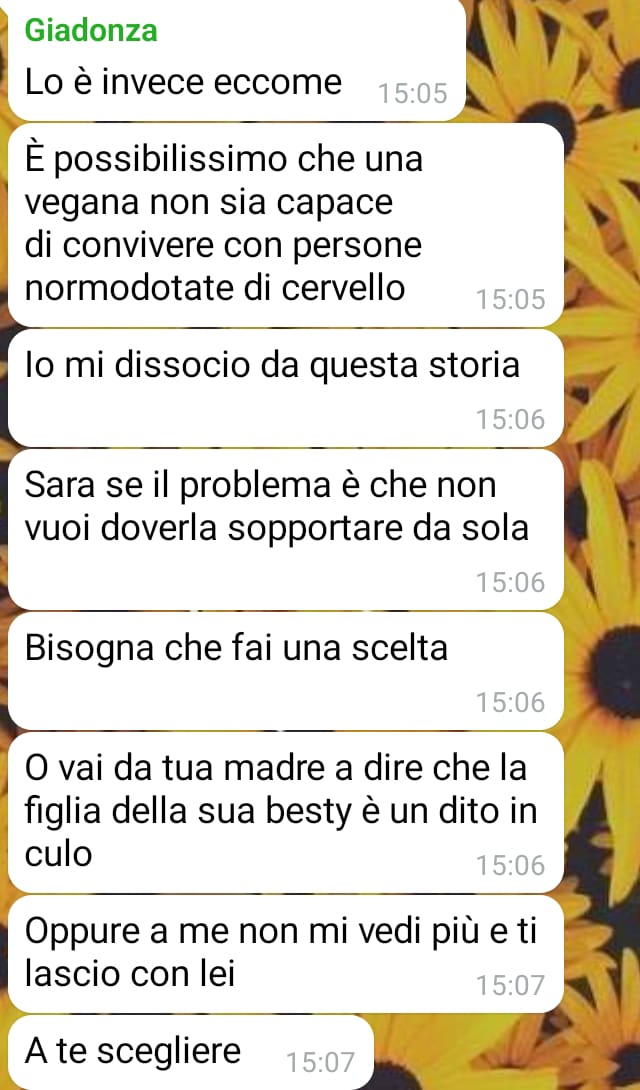Tap the 15:06 timestamp on the 'tua madre' message

click(510, 865)
